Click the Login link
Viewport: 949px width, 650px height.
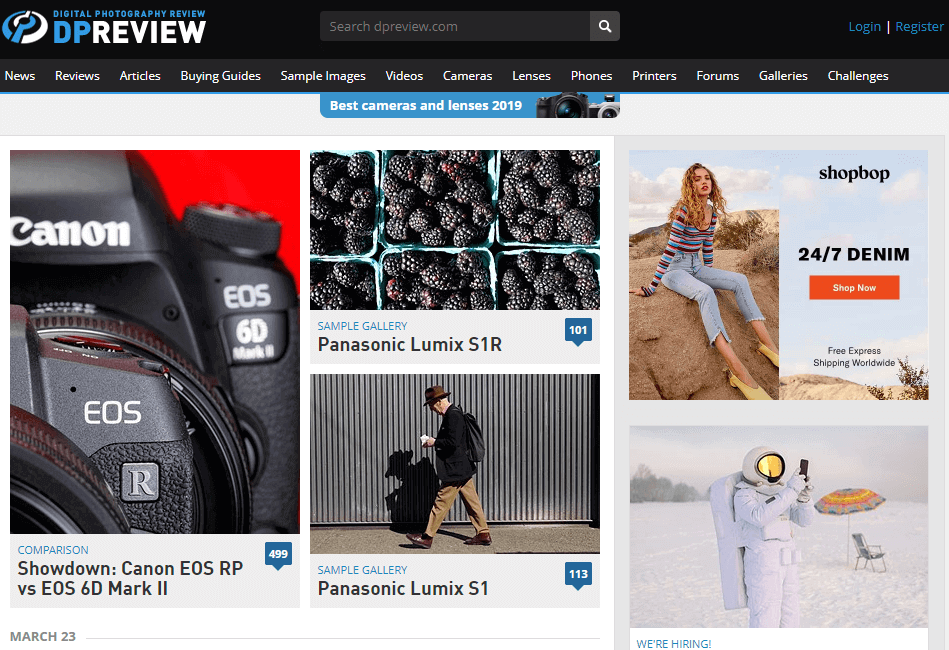(x=864, y=26)
